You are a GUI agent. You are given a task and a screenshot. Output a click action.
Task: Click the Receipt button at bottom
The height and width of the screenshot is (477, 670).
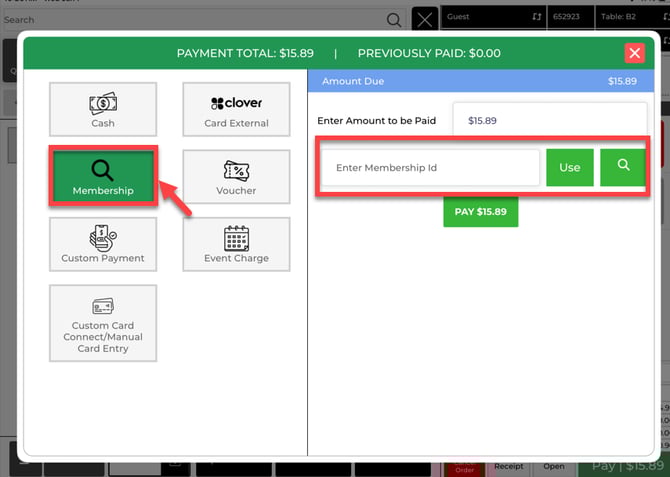click(x=508, y=466)
